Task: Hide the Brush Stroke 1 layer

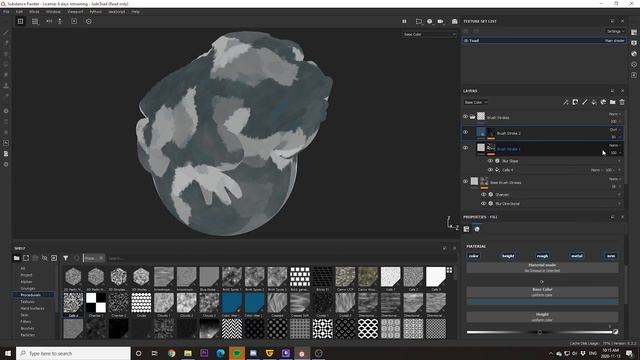Action: coord(465,148)
